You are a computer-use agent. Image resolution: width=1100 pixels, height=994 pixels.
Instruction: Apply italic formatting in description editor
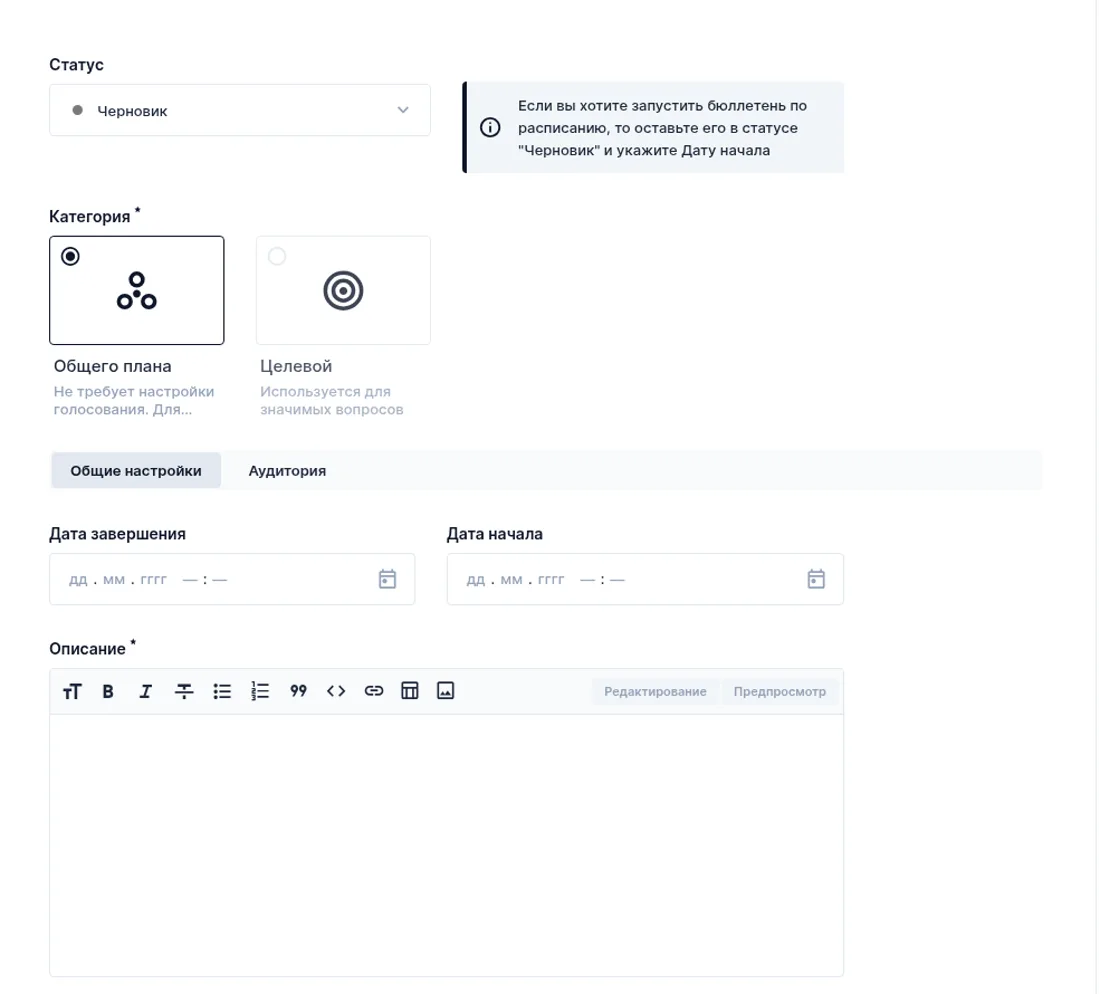point(145,692)
